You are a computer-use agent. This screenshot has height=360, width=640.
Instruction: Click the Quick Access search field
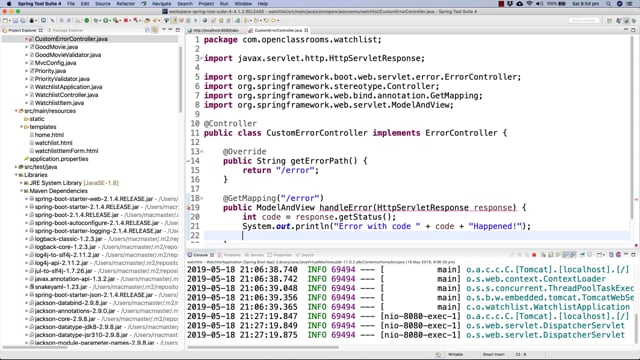click(584, 20)
